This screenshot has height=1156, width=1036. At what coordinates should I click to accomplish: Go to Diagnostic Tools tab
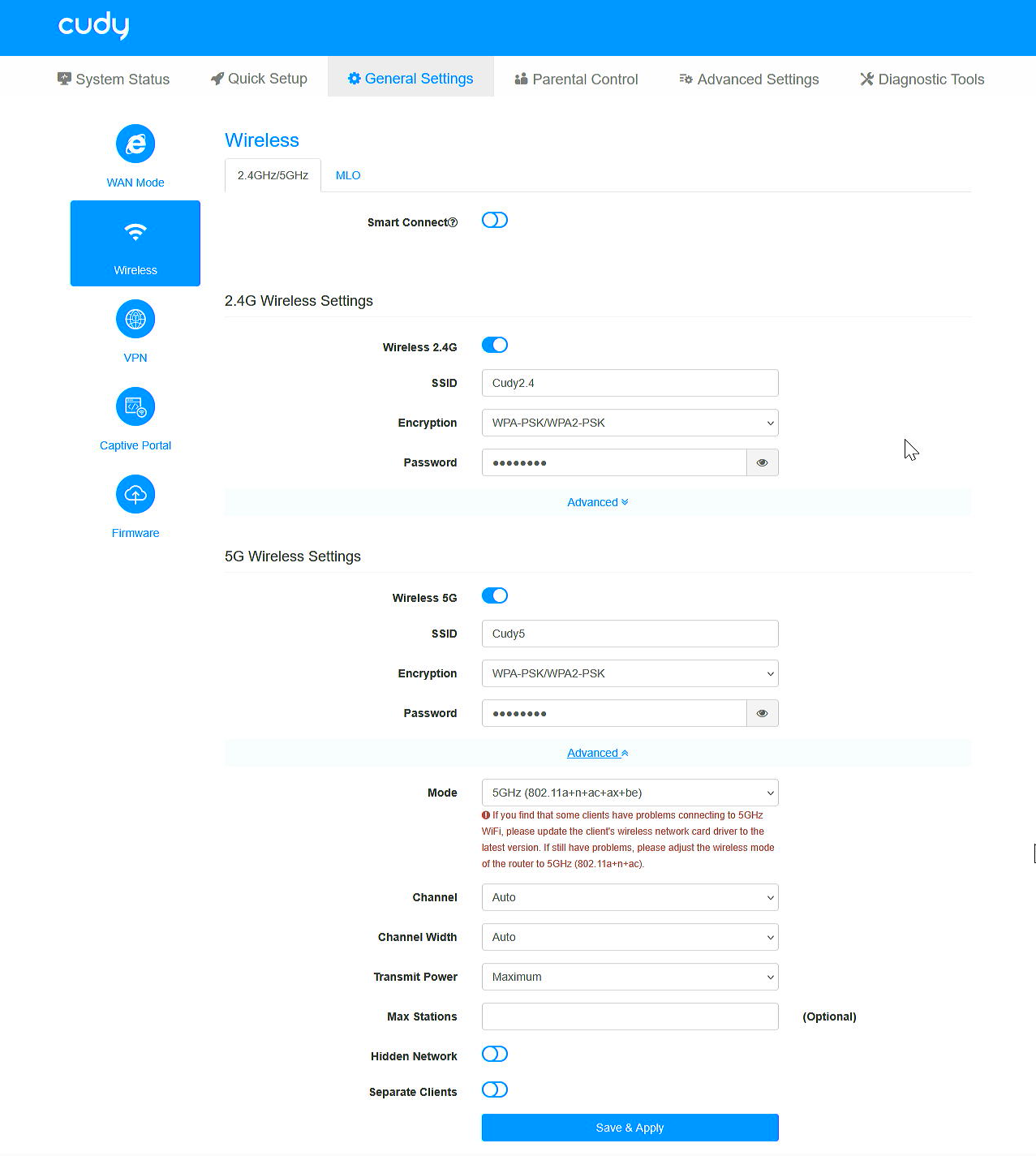pos(922,80)
